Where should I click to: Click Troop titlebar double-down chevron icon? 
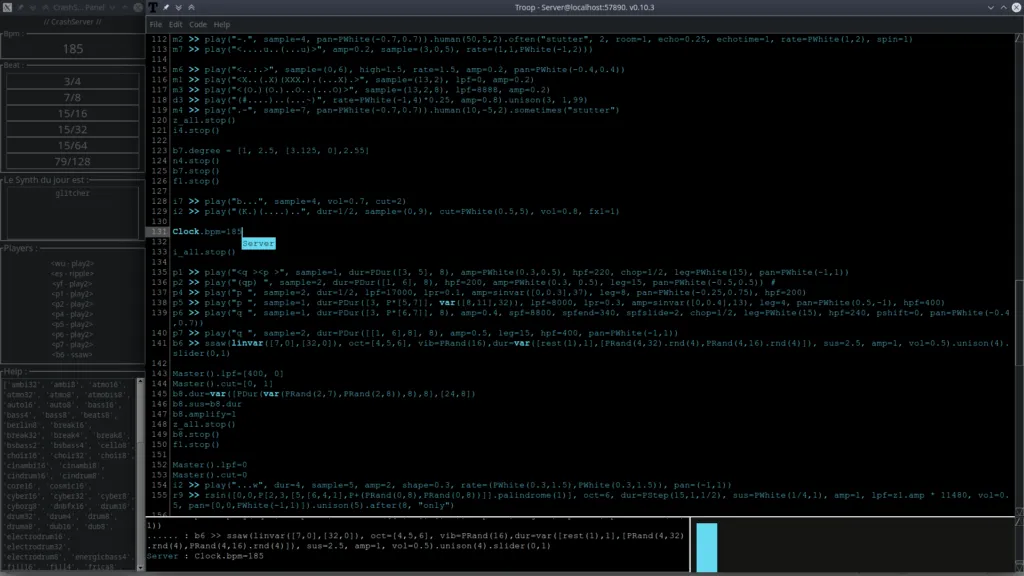coord(178,7)
